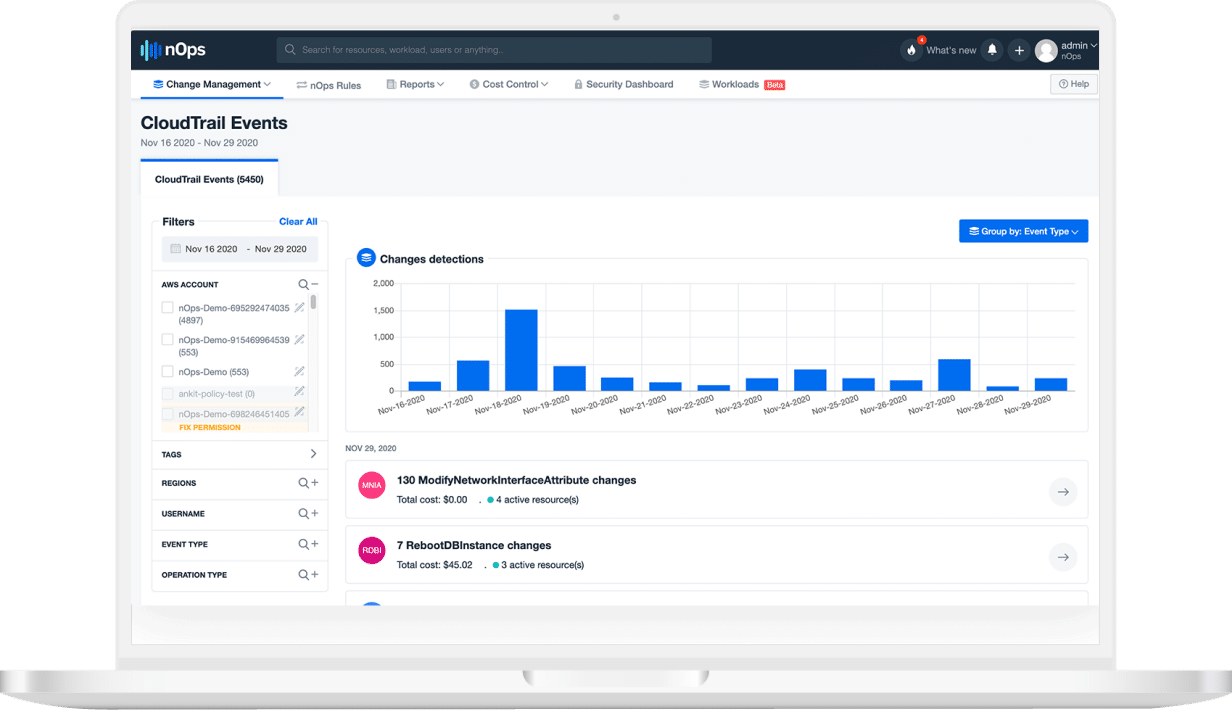Go to nOps Rules
This screenshot has width=1232, height=710.
click(329, 85)
